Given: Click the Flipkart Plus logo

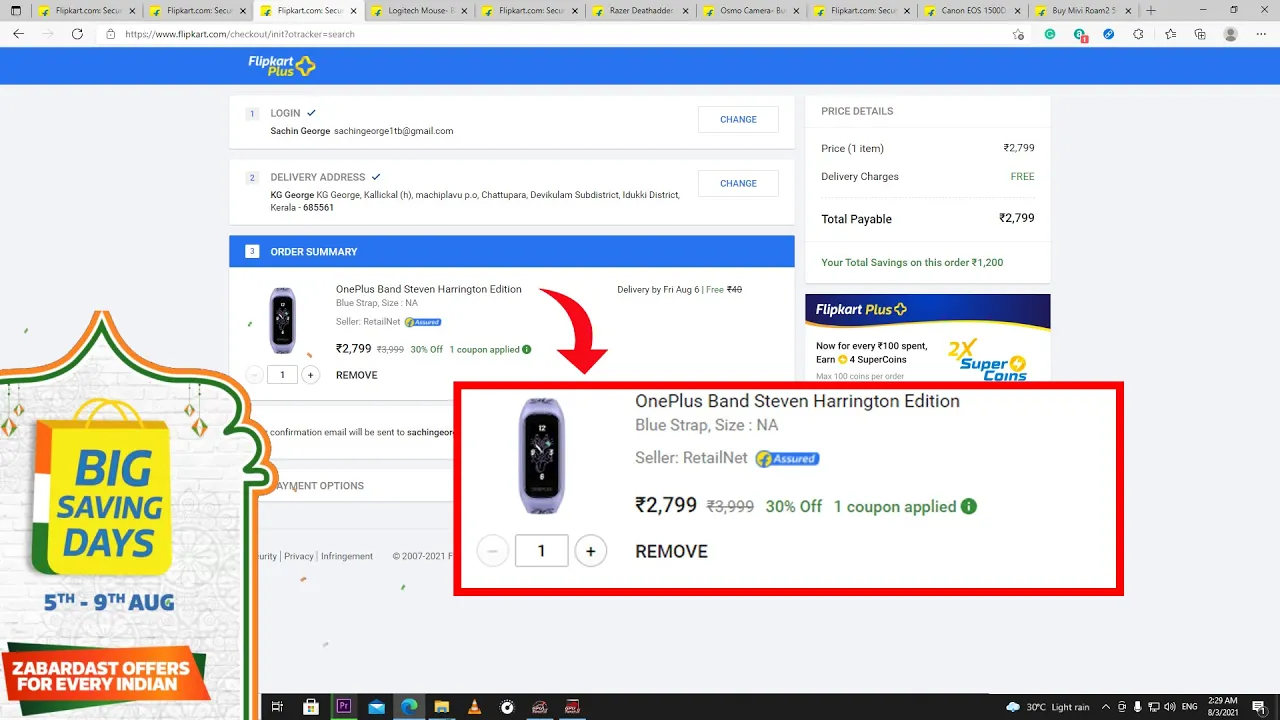Looking at the screenshot, I should point(281,66).
